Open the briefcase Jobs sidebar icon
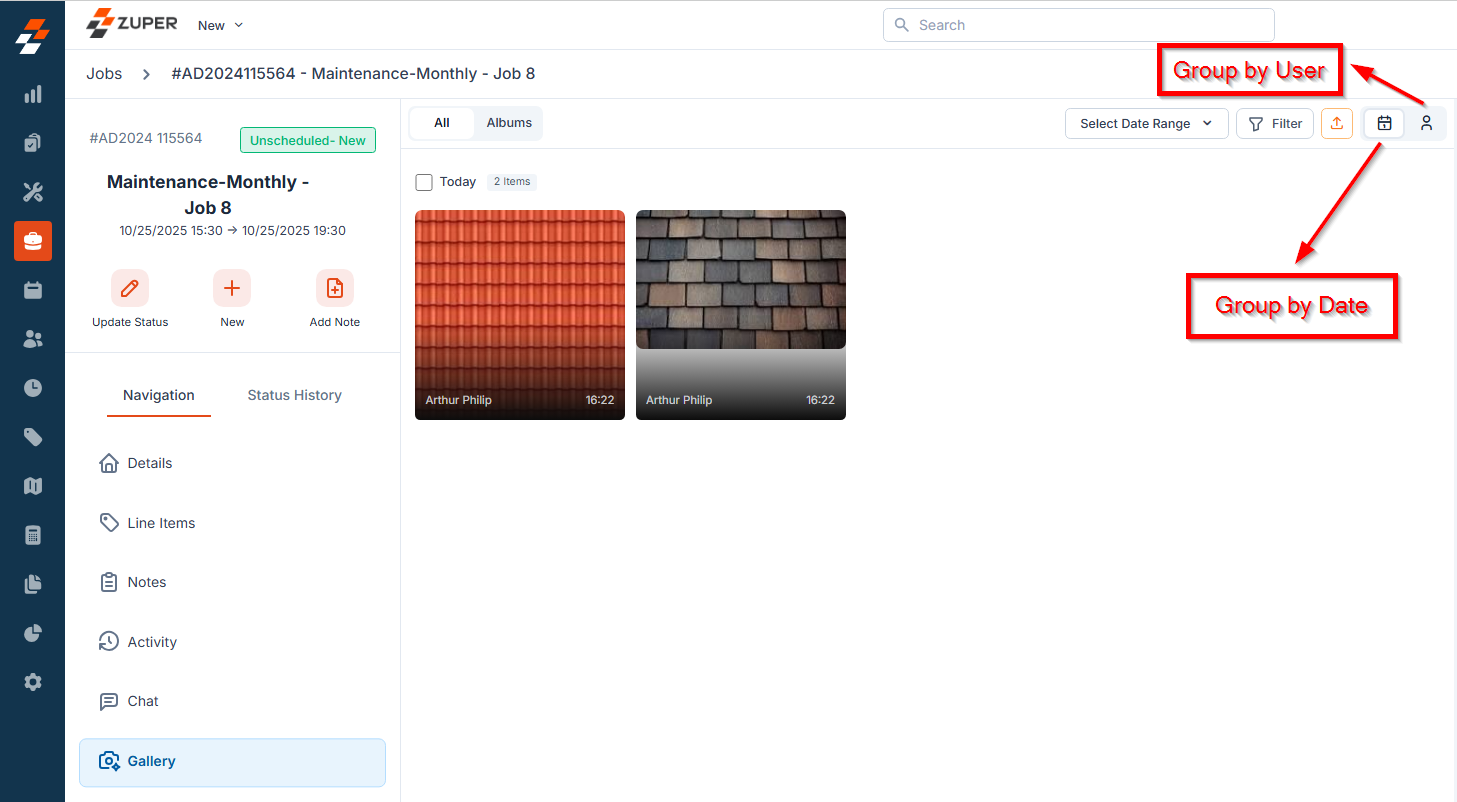 (x=33, y=241)
